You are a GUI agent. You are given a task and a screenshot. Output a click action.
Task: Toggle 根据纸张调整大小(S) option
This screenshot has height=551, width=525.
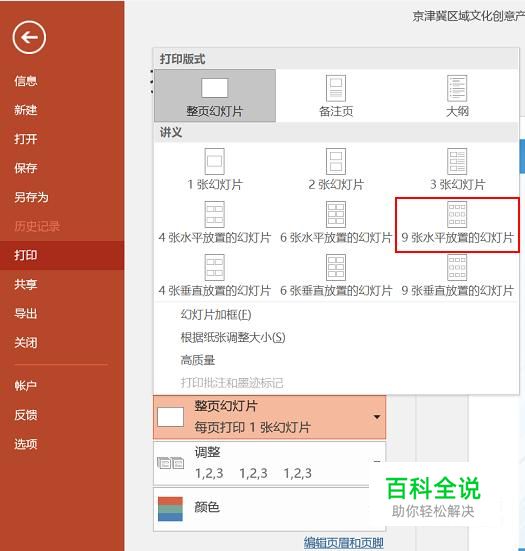pos(336,337)
